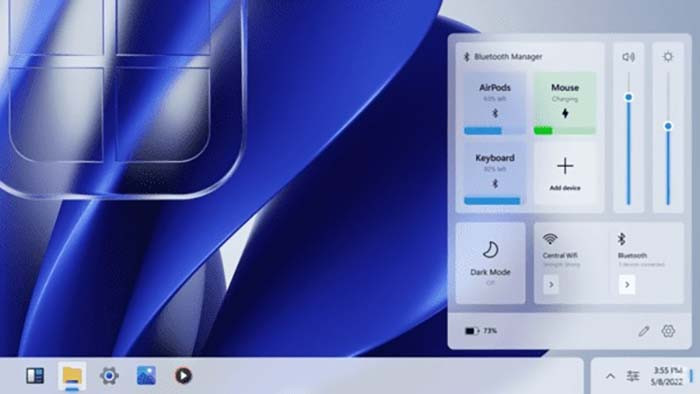The width and height of the screenshot is (700, 394).
Task: Toggle Dark Mode tile
Action: (490, 263)
